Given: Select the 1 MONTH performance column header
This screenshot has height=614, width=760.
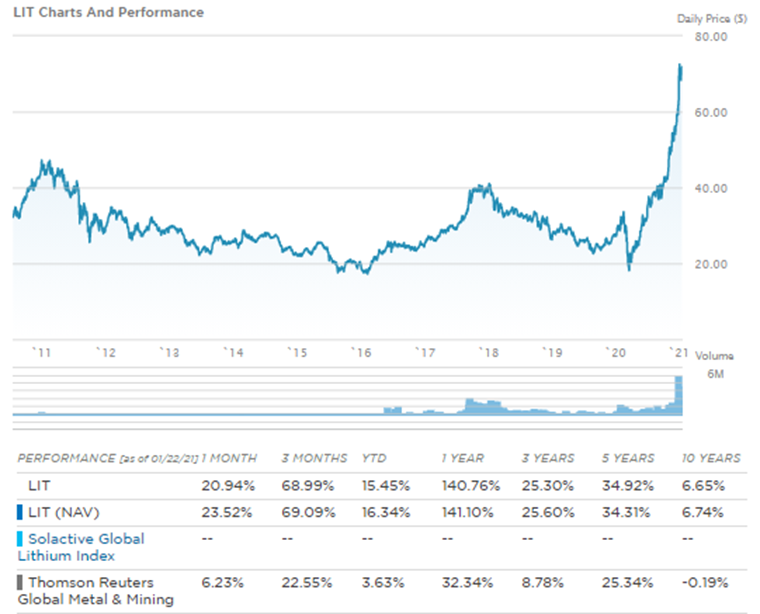Looking at the screenshot, I should [x=229, y=458].
